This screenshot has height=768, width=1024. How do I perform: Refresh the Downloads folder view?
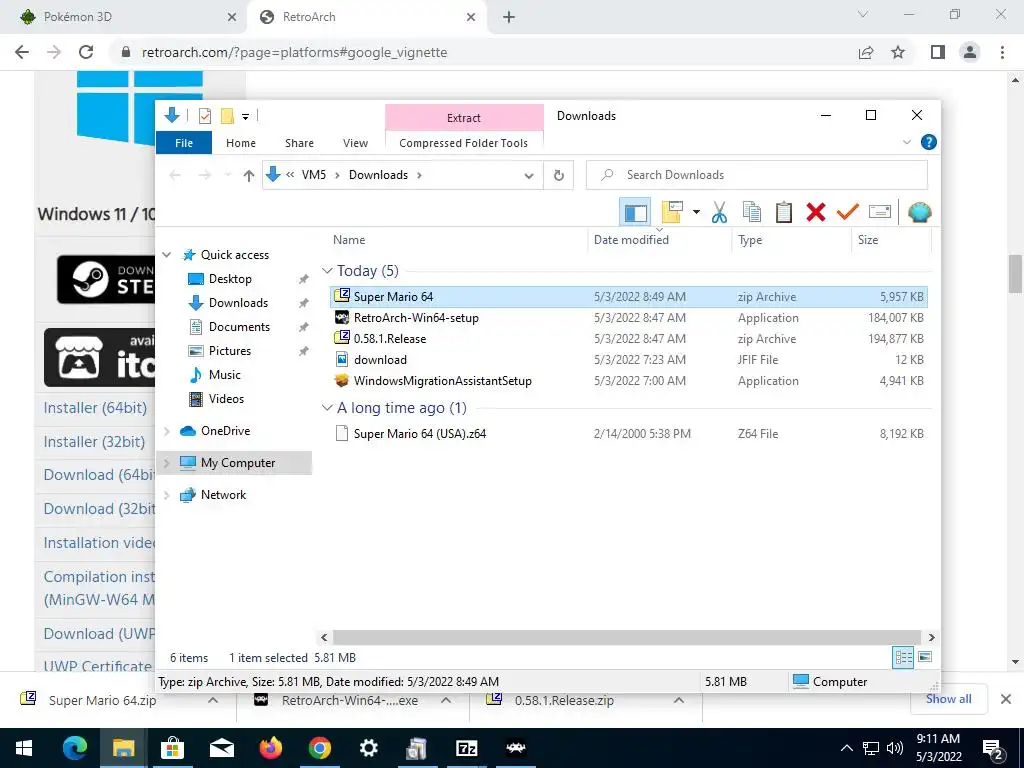(x=558, y=175)
